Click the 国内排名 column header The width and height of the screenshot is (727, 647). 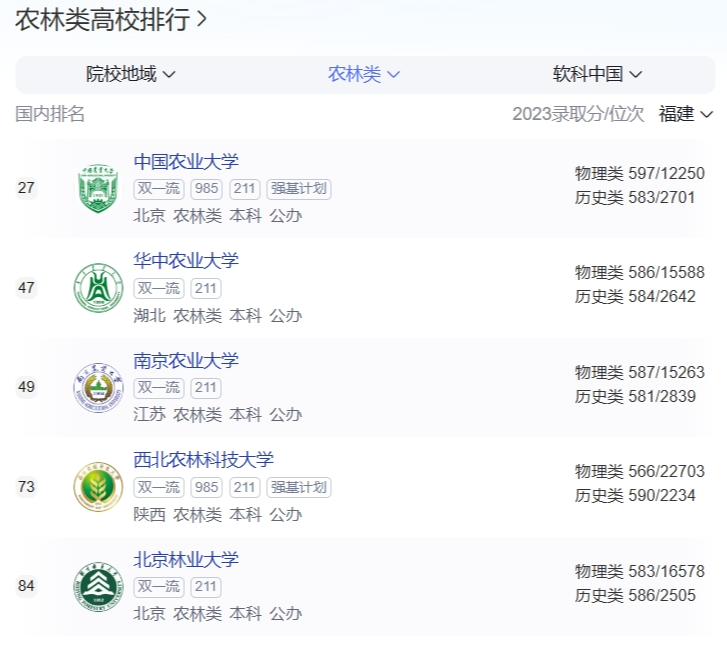[50, 114]
